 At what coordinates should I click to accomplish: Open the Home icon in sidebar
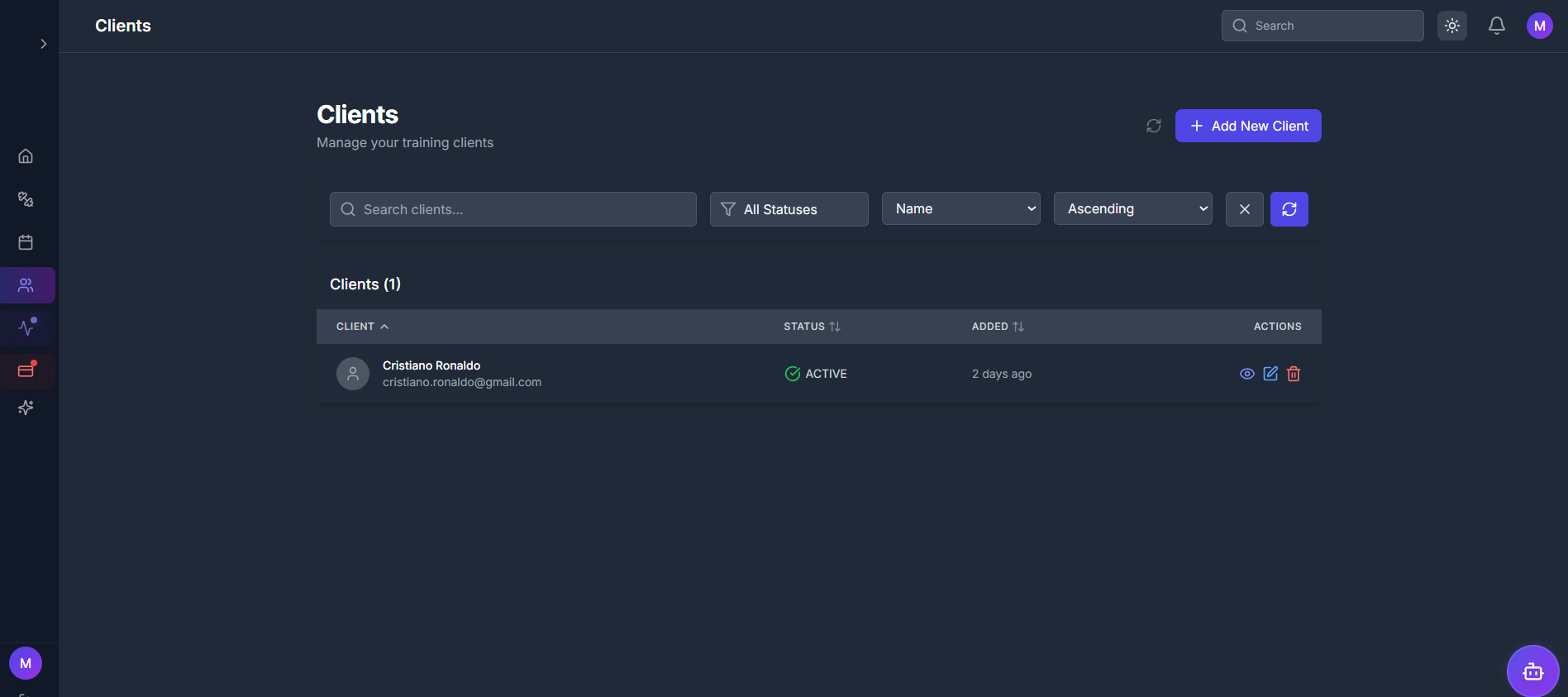click(26, 156)
